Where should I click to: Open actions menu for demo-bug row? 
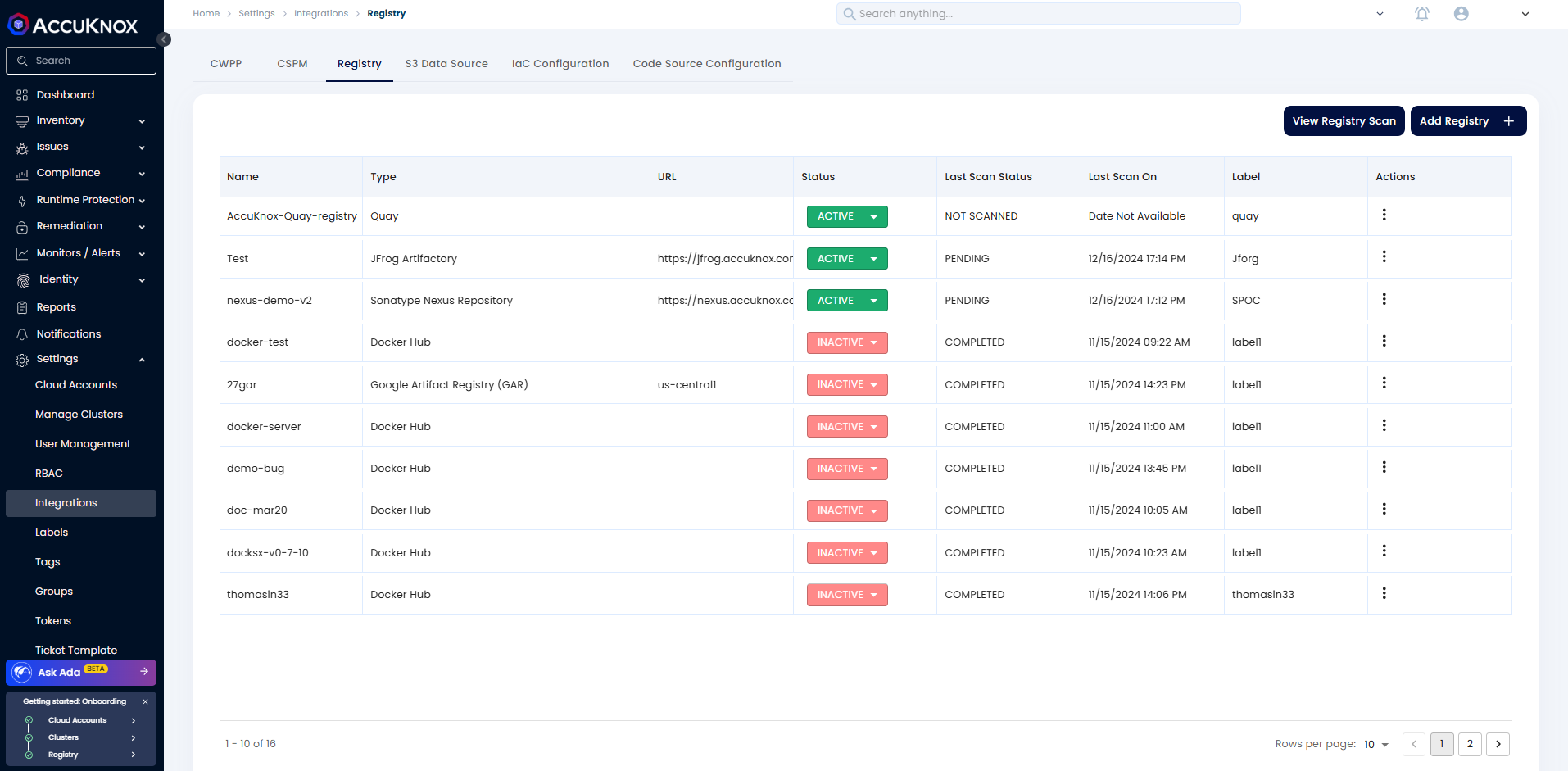click(1384, 467)
